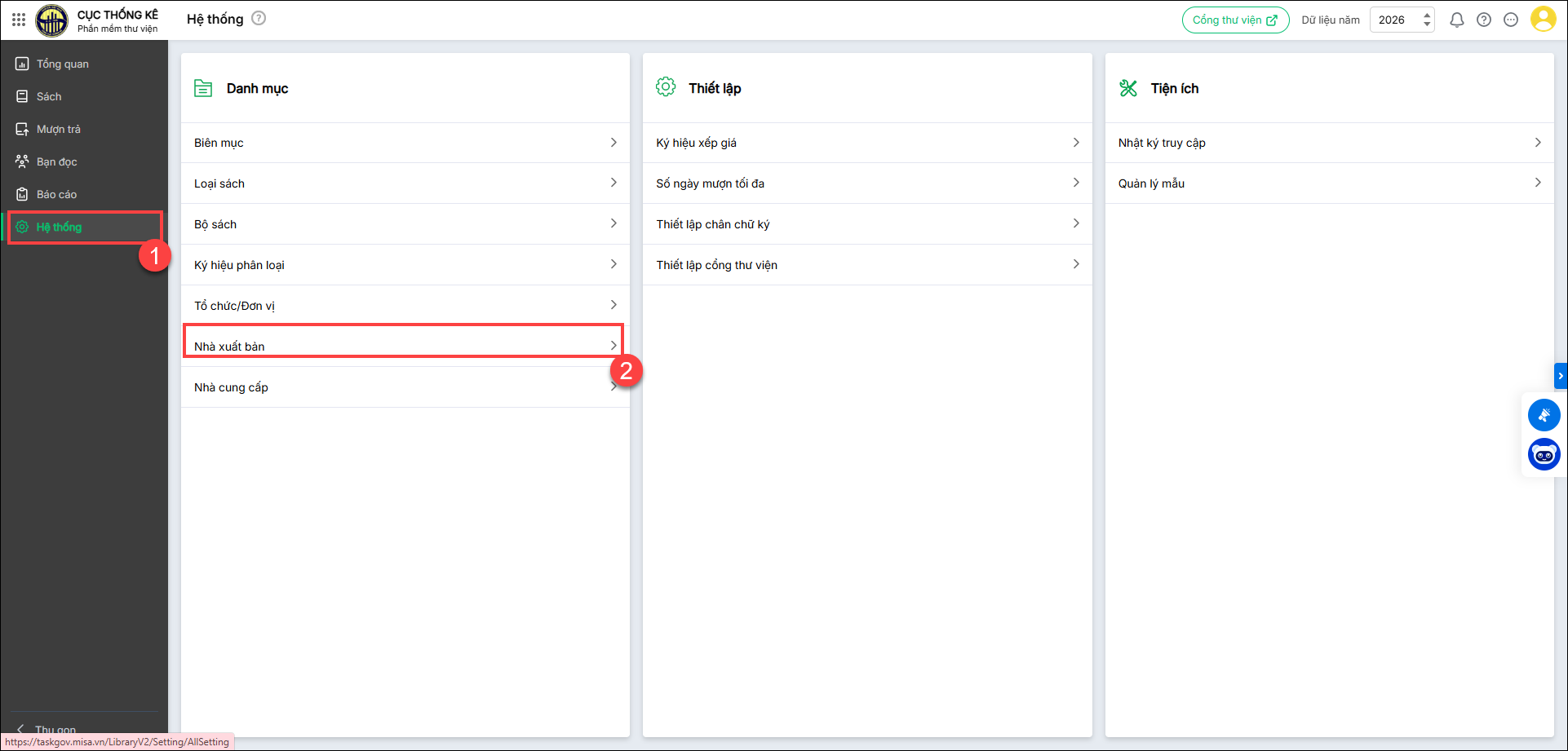
Task: Increase data year with up stepper arrow
Action: [1427, 15]
